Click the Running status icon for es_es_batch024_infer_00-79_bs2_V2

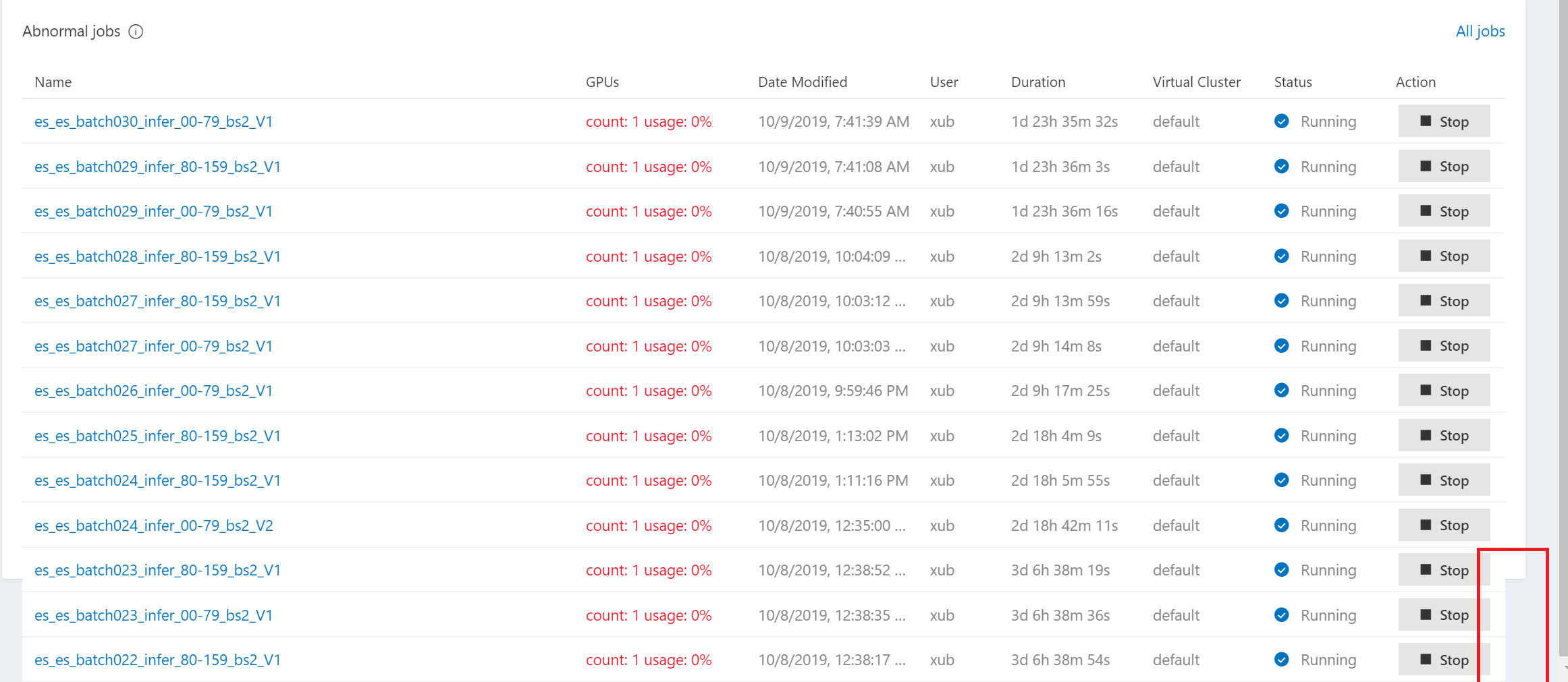coord(1281,525)
